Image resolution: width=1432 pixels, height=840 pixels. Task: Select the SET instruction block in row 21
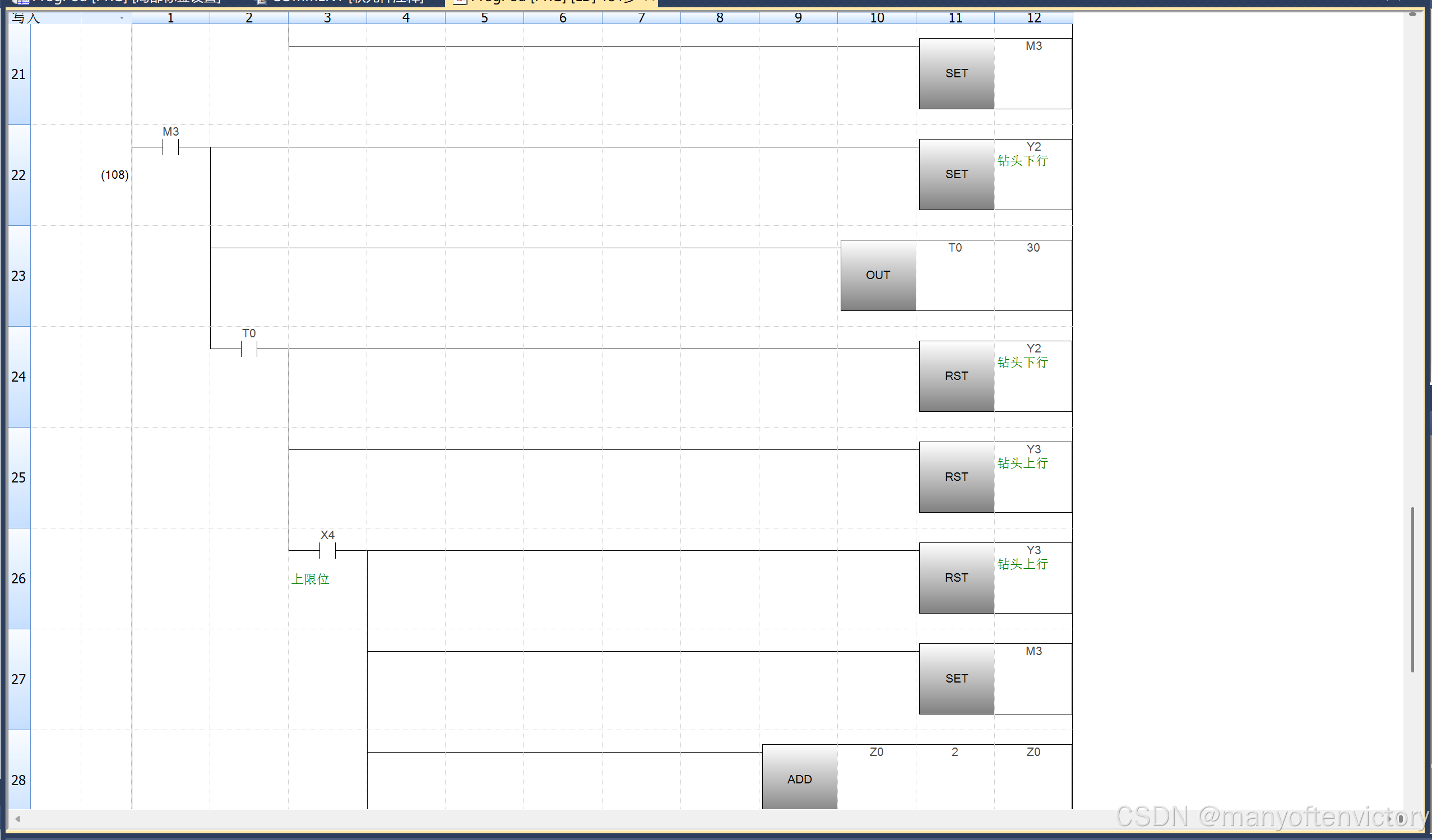(956, 73)
